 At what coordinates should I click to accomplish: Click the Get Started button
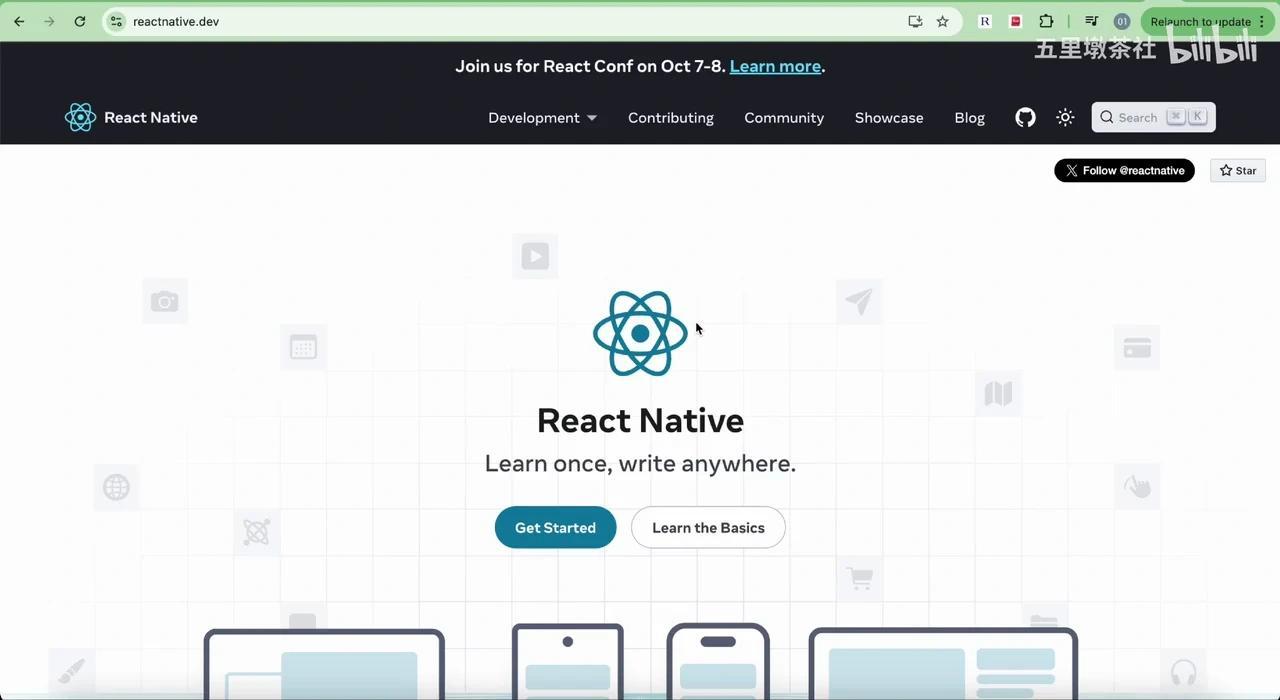555,527
